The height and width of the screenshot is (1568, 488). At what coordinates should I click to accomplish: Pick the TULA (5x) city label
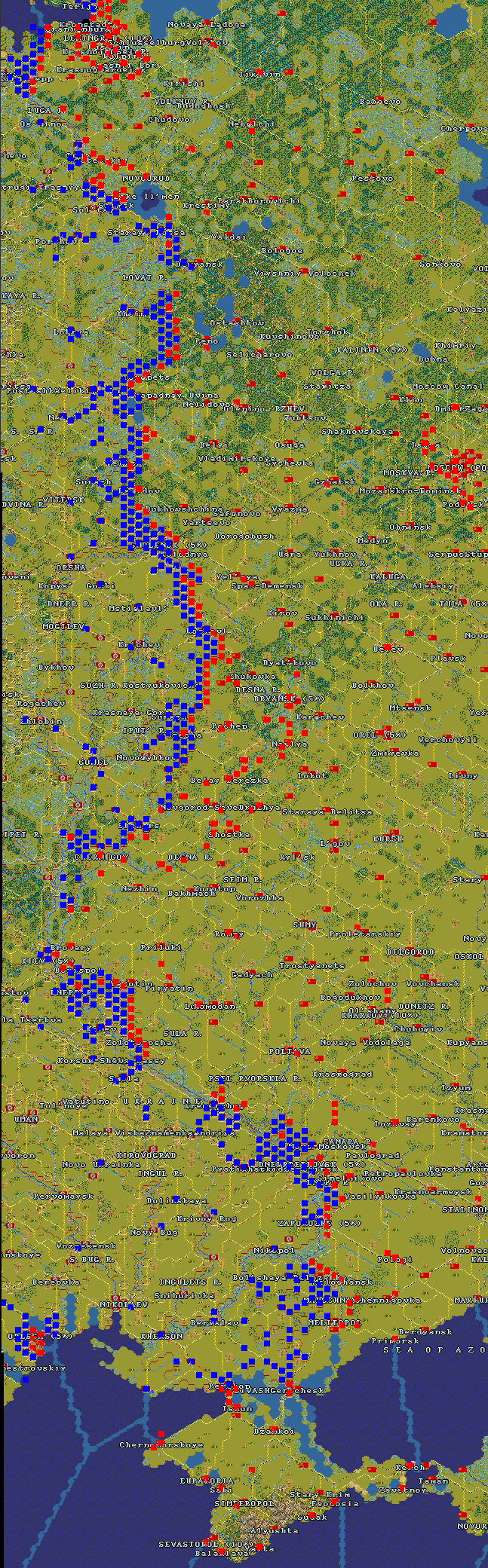(463, 604)
